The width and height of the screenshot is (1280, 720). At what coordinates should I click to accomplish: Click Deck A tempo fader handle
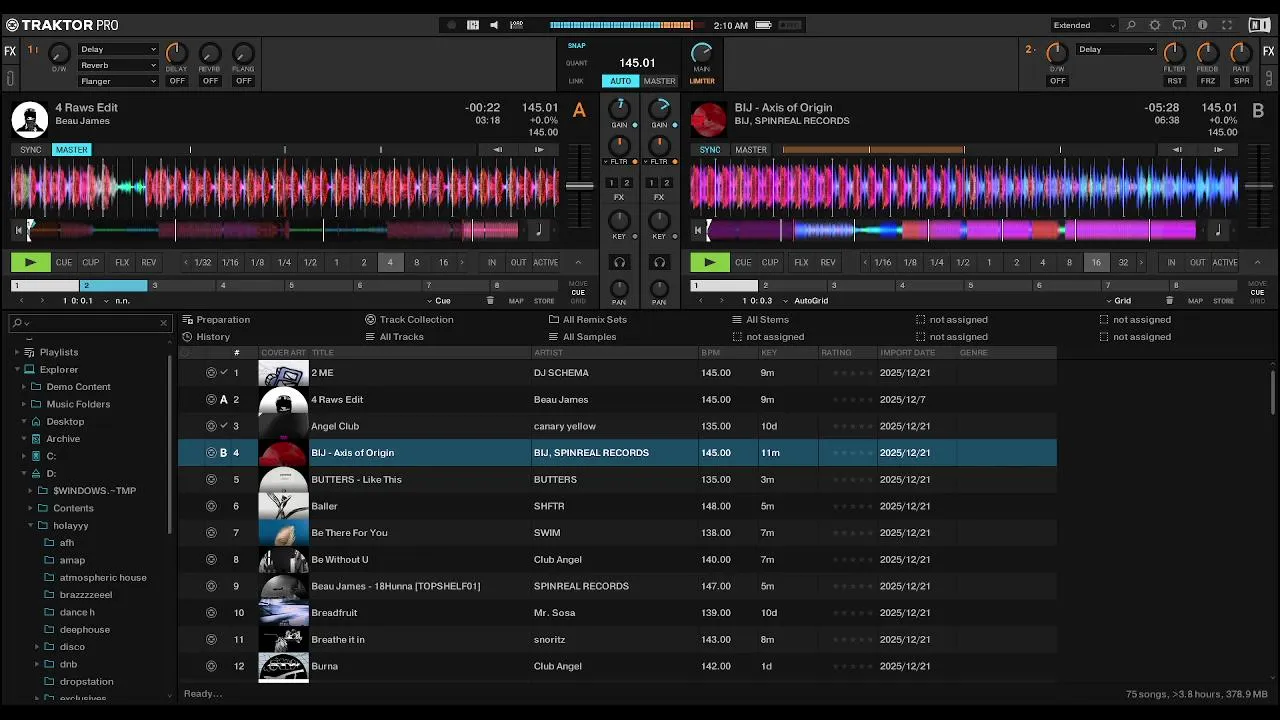pos(579,185)
